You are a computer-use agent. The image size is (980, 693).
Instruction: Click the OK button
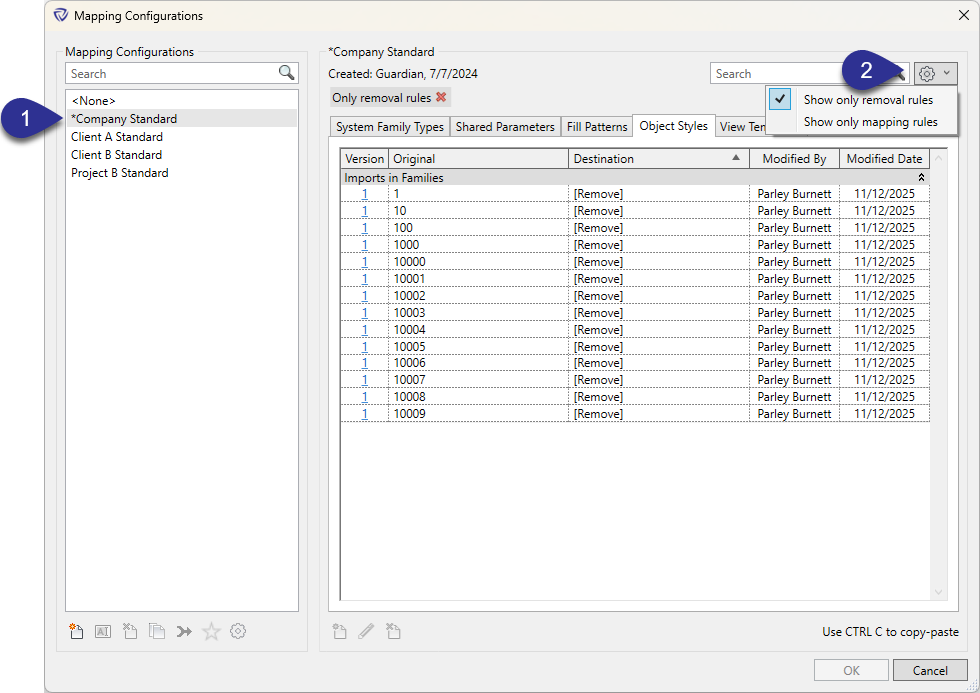[851, 671]
